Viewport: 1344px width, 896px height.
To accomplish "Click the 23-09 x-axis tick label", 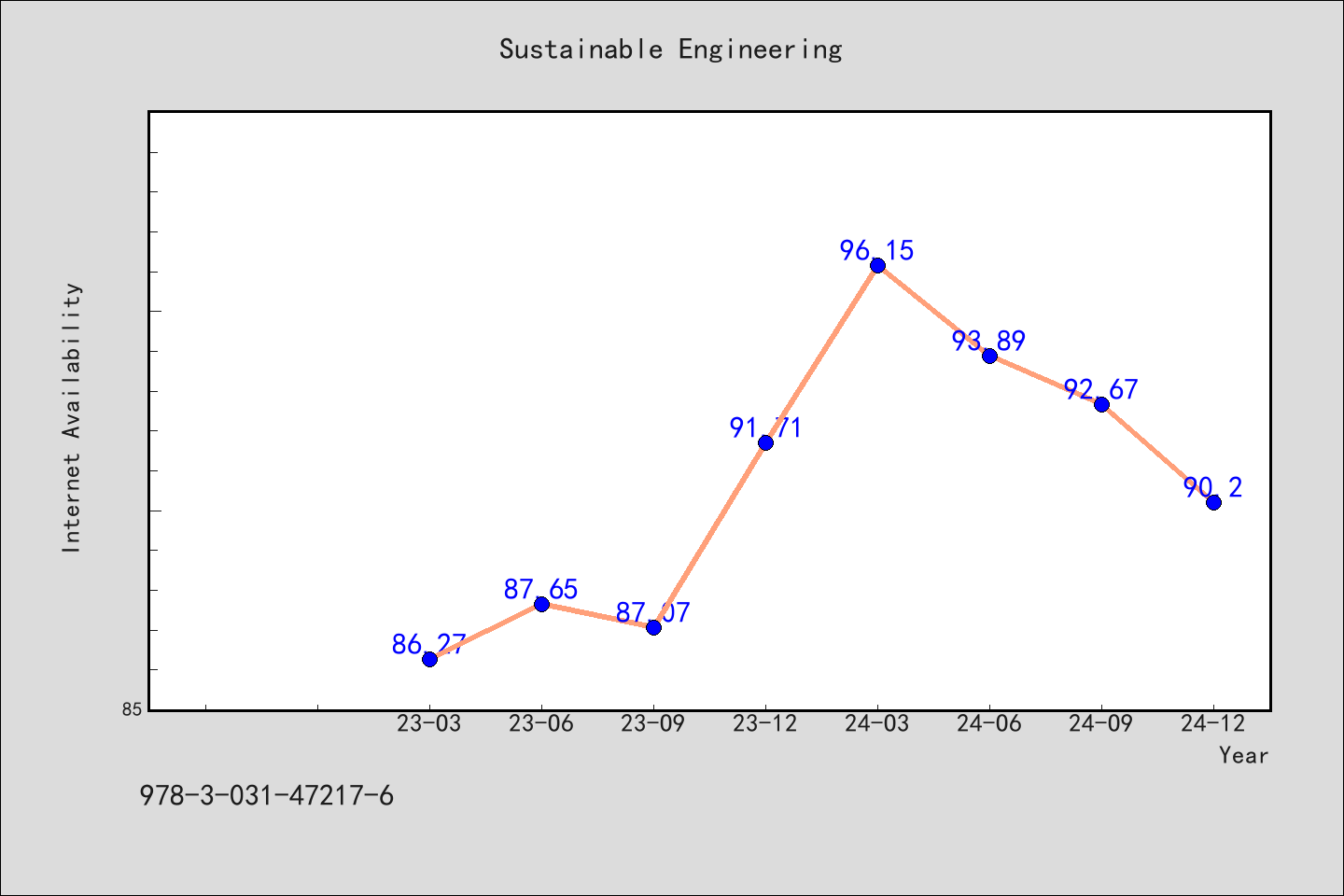I will (x=653, y=723).
